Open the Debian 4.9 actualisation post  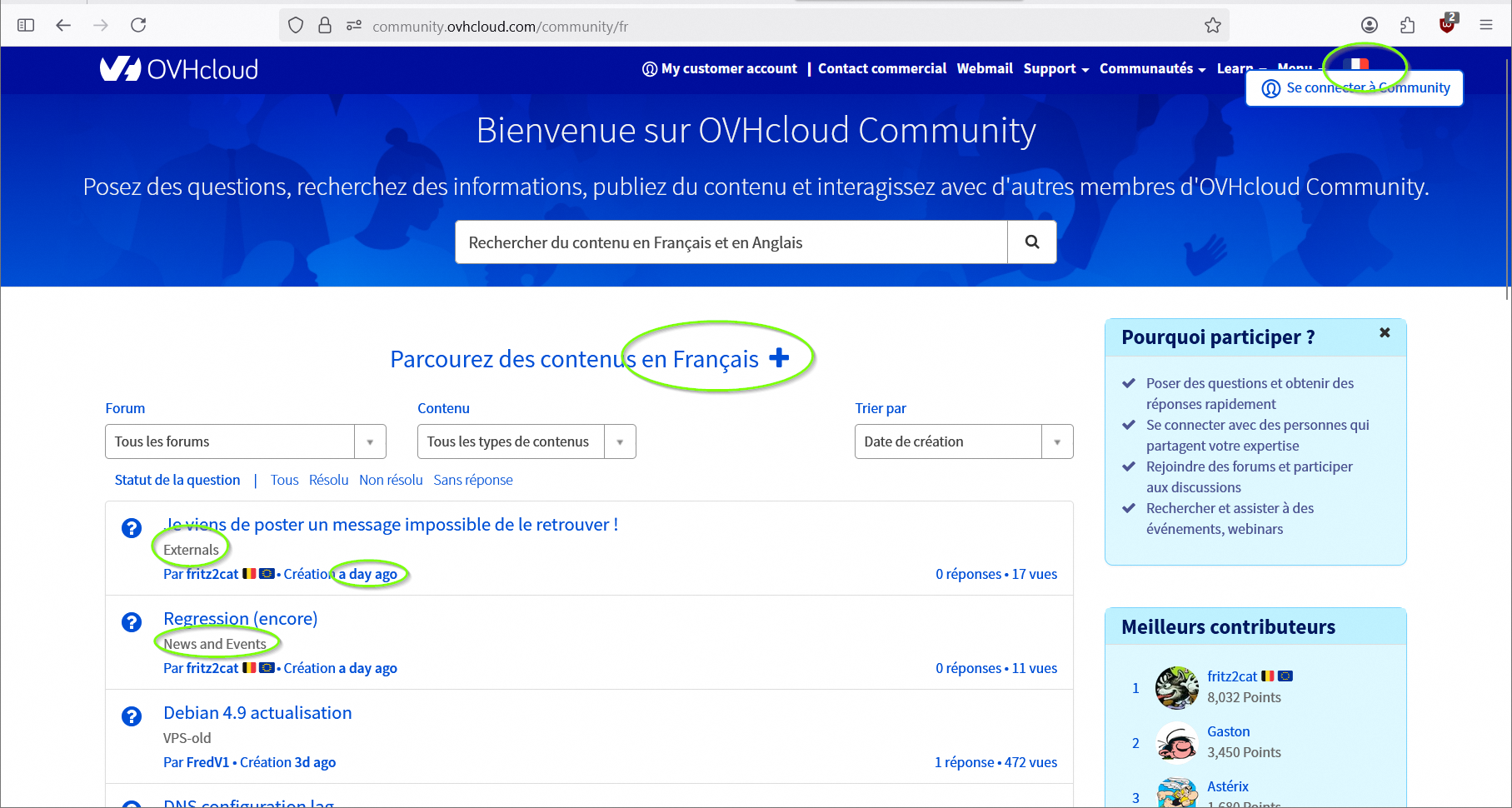[x=257, y=713]
